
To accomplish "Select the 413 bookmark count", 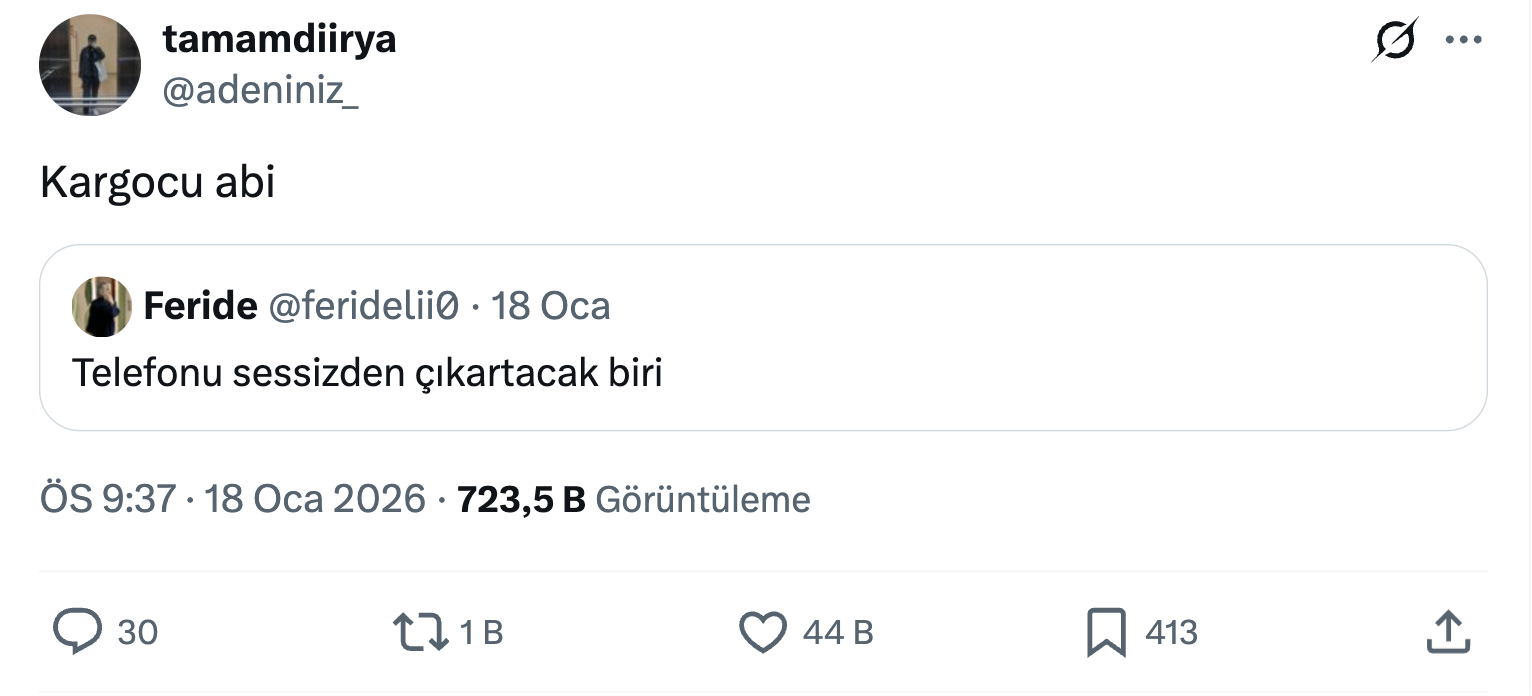I will [1171, 631].
